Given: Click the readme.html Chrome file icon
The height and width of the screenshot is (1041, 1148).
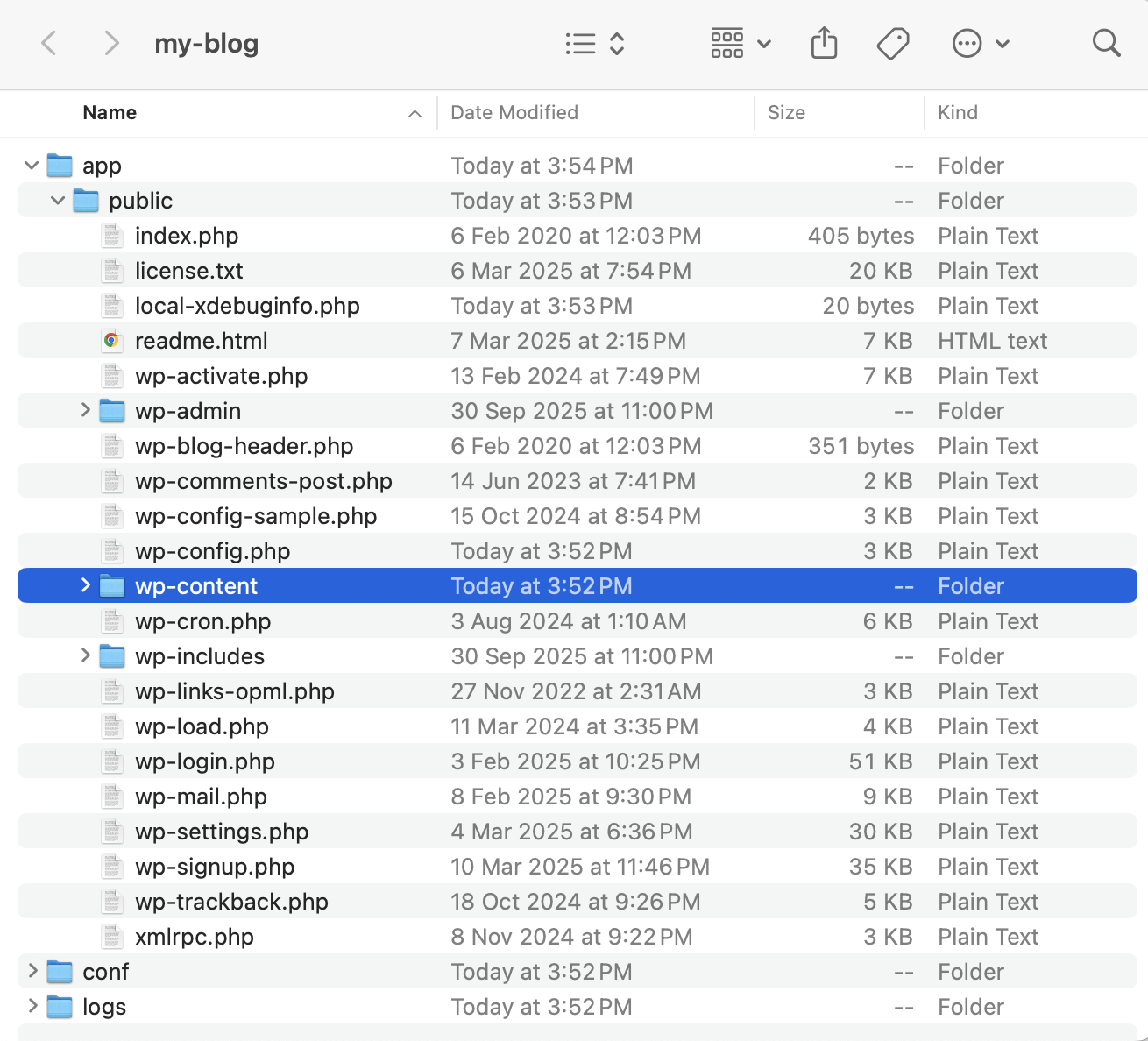Looking at the screenshot, I should tap(111, 341).
